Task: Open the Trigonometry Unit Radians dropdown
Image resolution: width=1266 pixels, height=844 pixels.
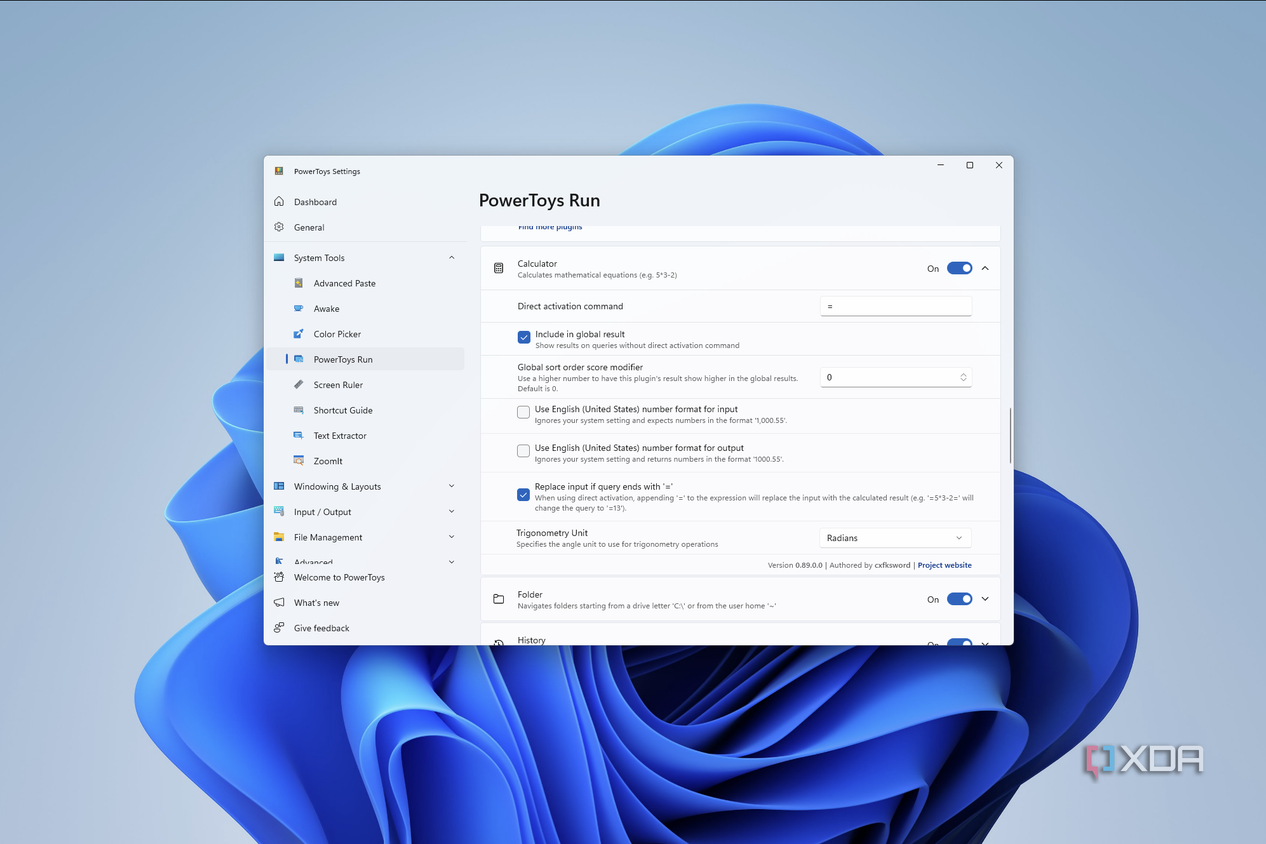Action: pyautogui.click(x=895, y=538)
